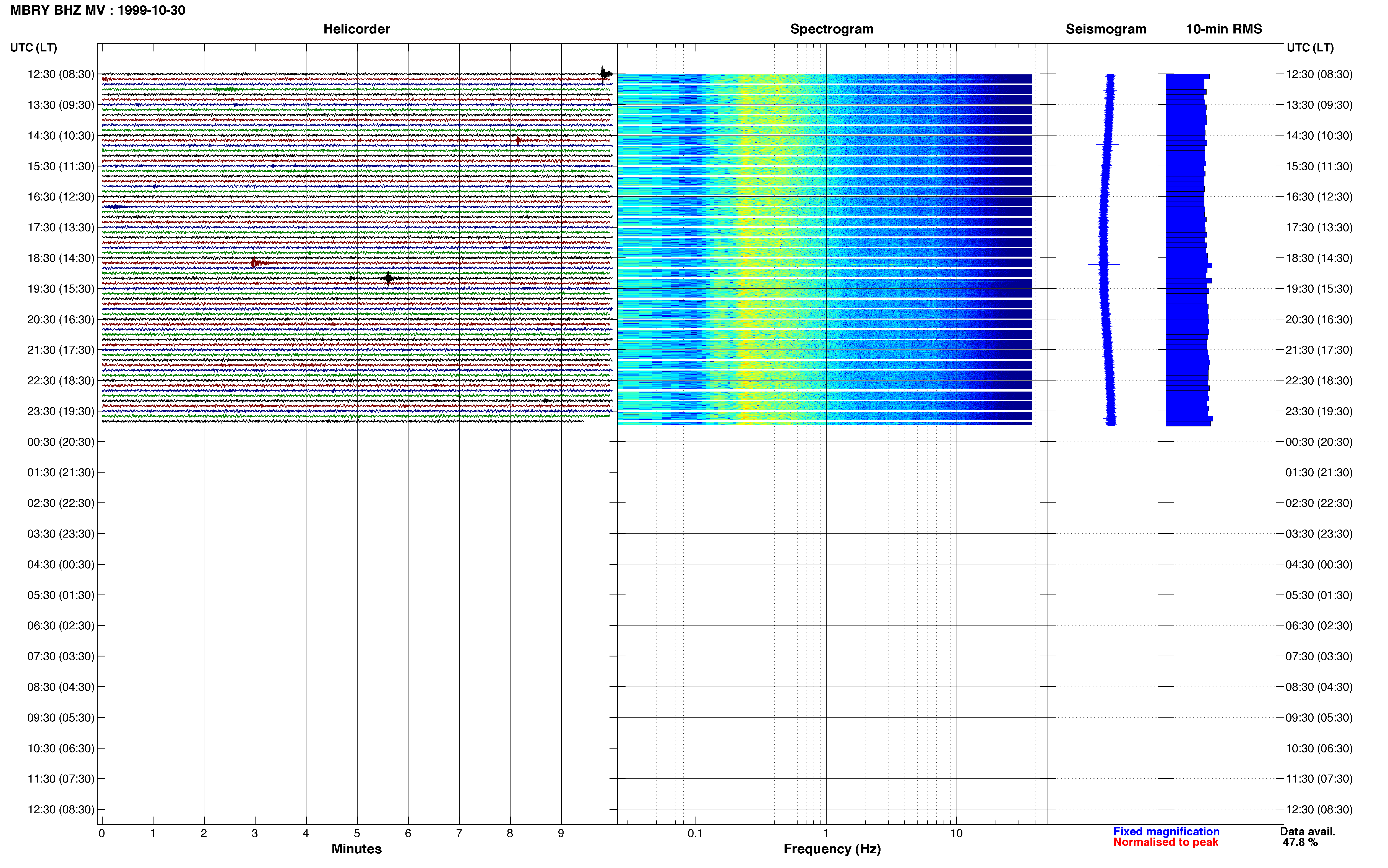Click the left '12:30 (08:30)' top time label
This screenshot has width=1388, height=868.
tap(61, 74)
